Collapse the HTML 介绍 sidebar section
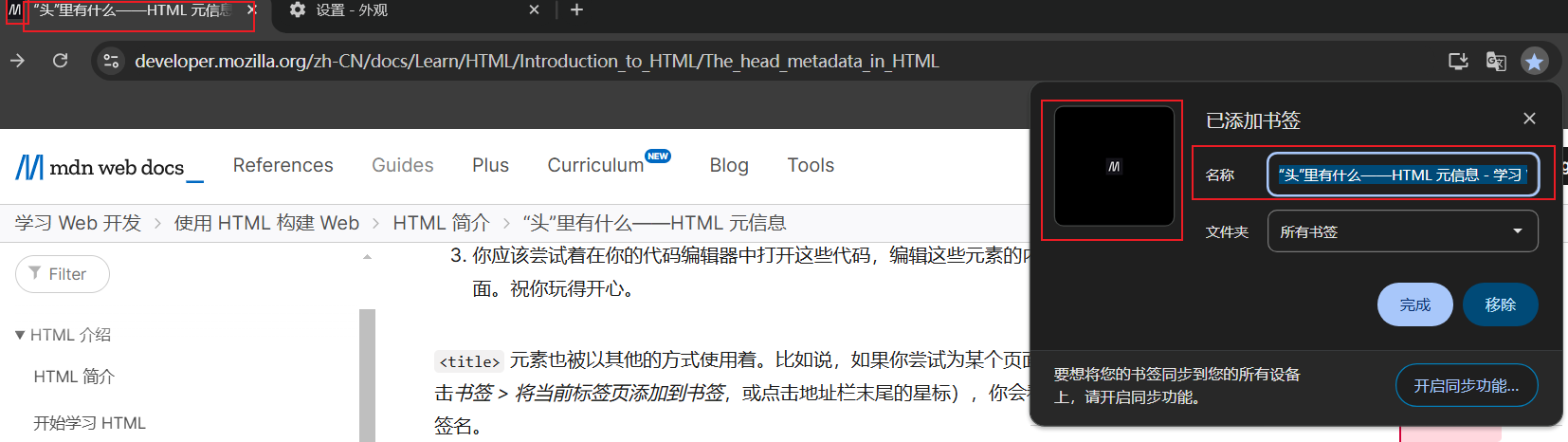1568x442 pixels. click(63, 335)
